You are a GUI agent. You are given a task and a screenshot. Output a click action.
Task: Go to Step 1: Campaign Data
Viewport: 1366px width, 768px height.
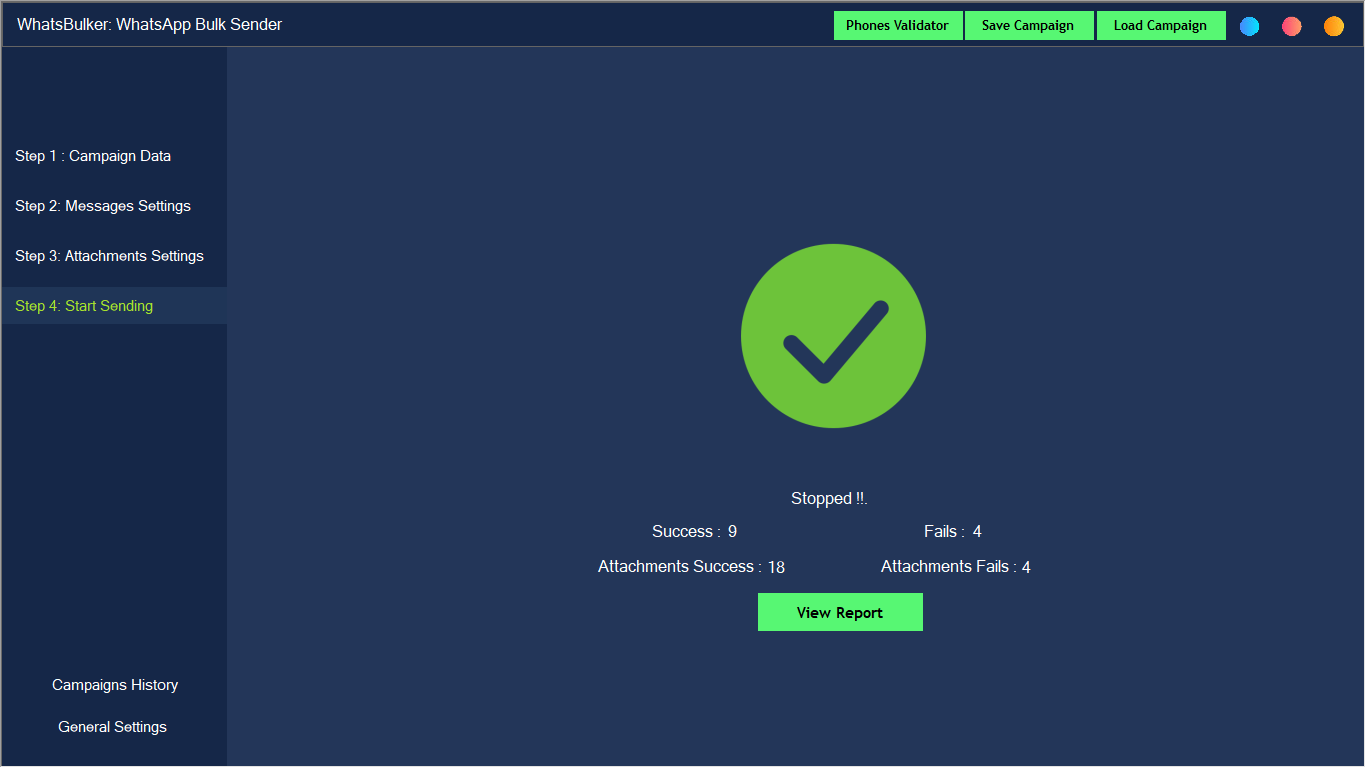114,156
